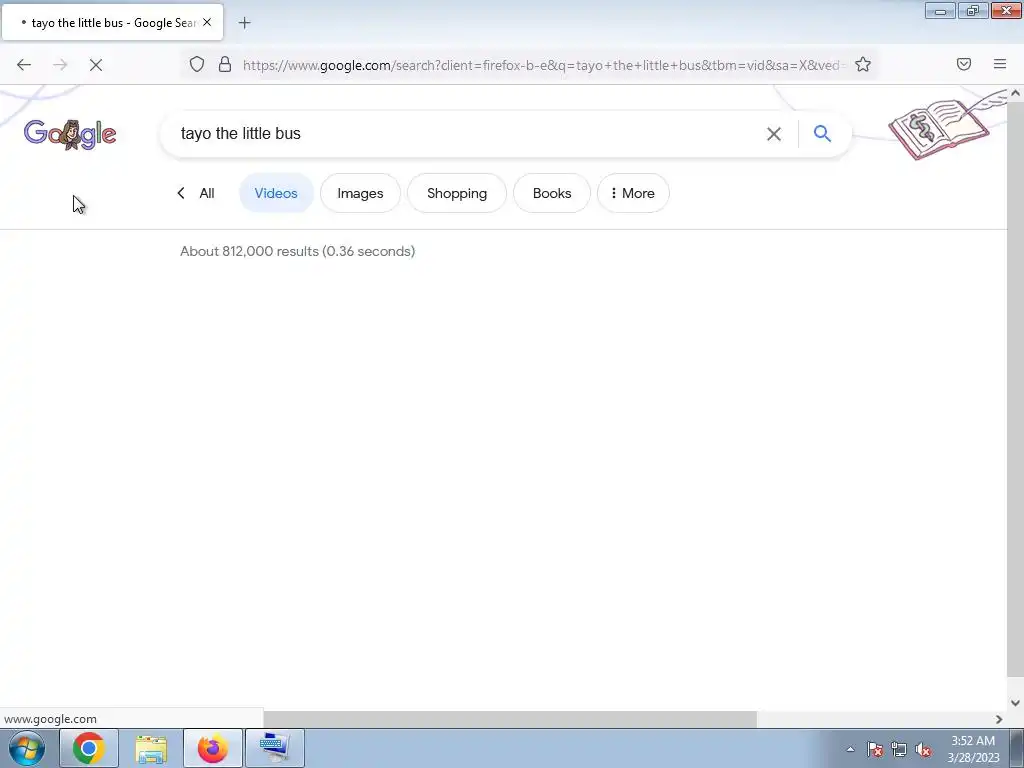Click vertical scrollbar down arrow
This screenshot has width=1024, height=768.
coord(1016,703)
